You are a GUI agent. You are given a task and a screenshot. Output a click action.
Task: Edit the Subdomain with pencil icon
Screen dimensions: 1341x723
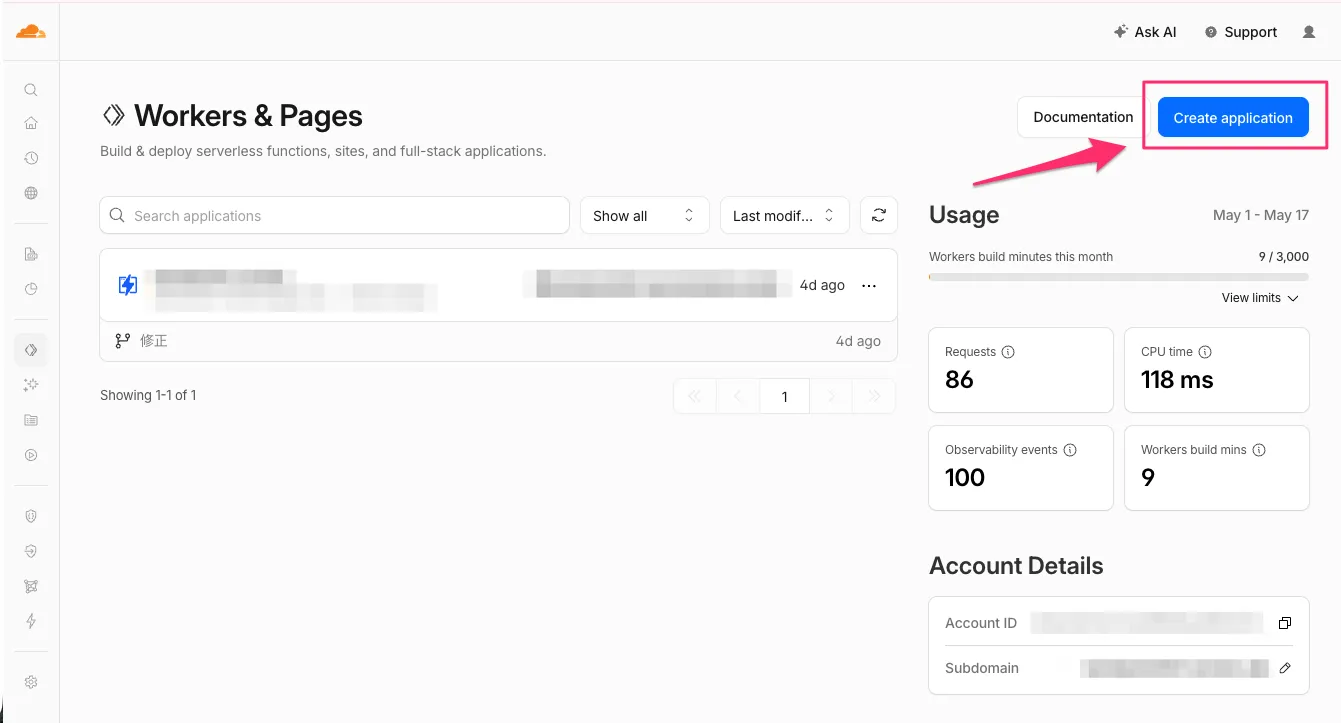[1285, 668]
